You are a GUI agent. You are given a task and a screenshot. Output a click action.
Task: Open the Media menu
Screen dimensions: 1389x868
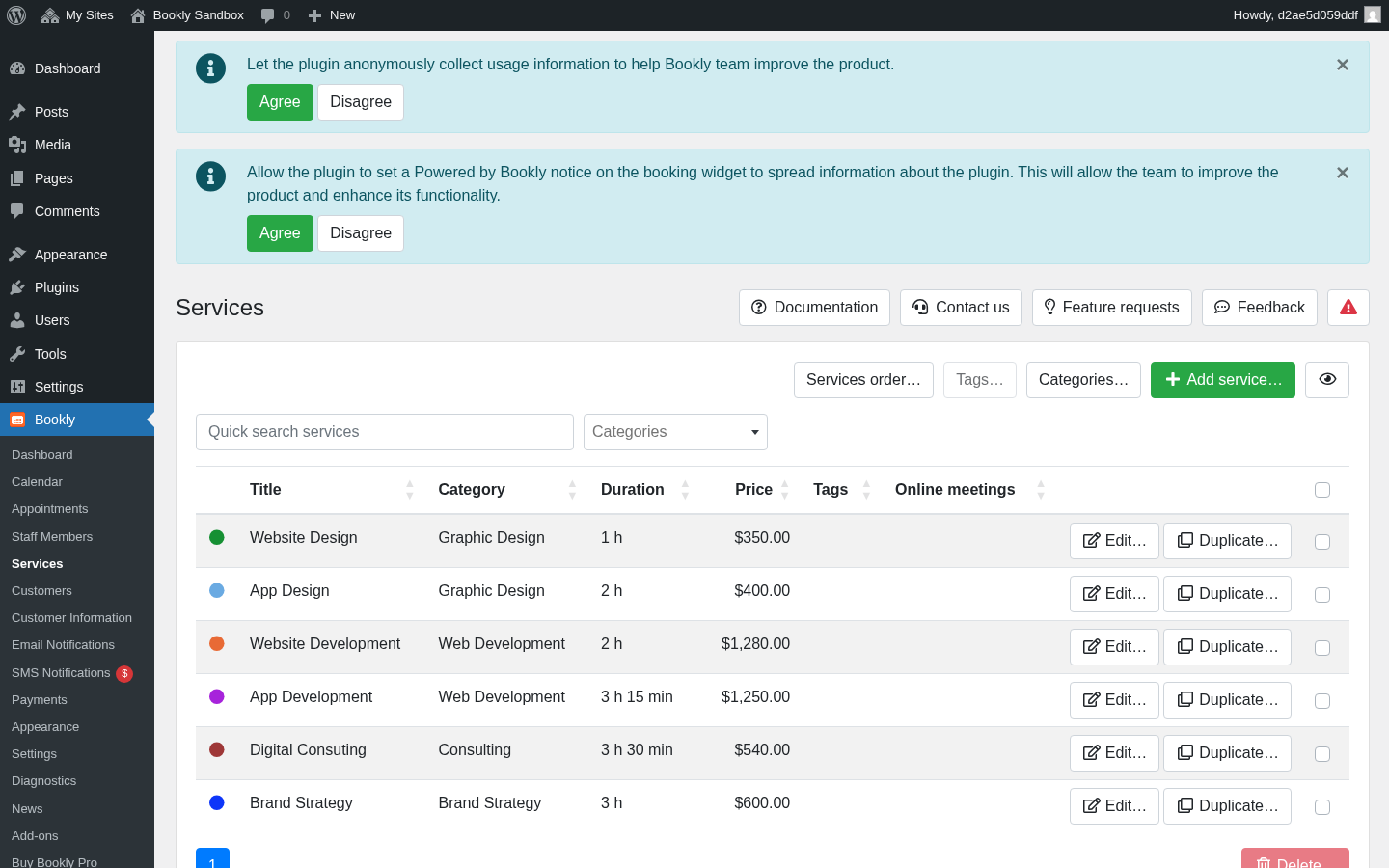pyautogui.click(x=77, y=145)
